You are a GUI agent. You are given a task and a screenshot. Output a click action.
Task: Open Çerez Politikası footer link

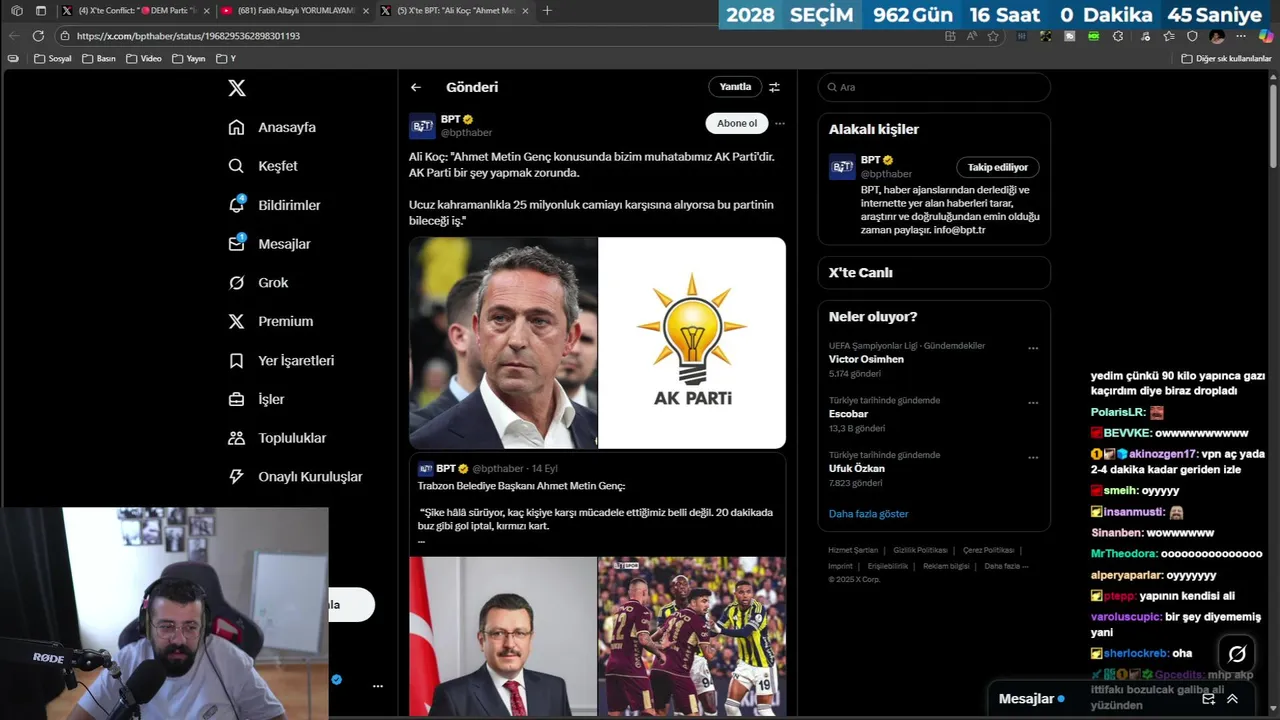tap(988, 550)
